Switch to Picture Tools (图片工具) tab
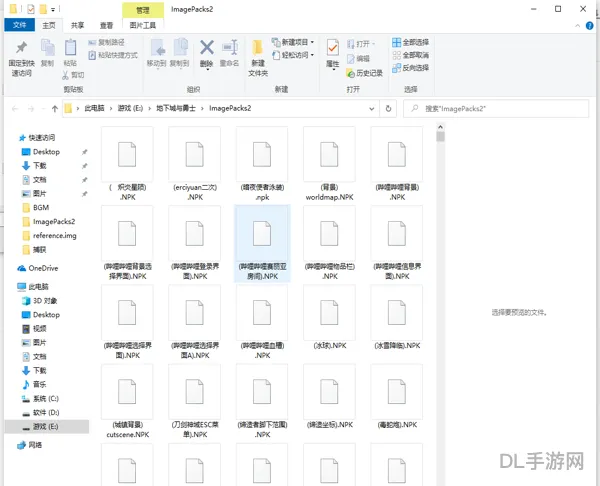Image resolution: width=600 pixels, height=486 pixels. (x=143, y=25)
